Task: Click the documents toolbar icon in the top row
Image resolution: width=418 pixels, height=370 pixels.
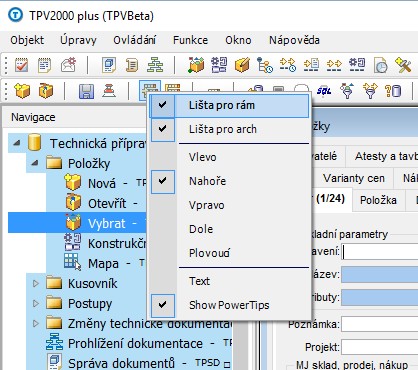Action: point(109,65)
